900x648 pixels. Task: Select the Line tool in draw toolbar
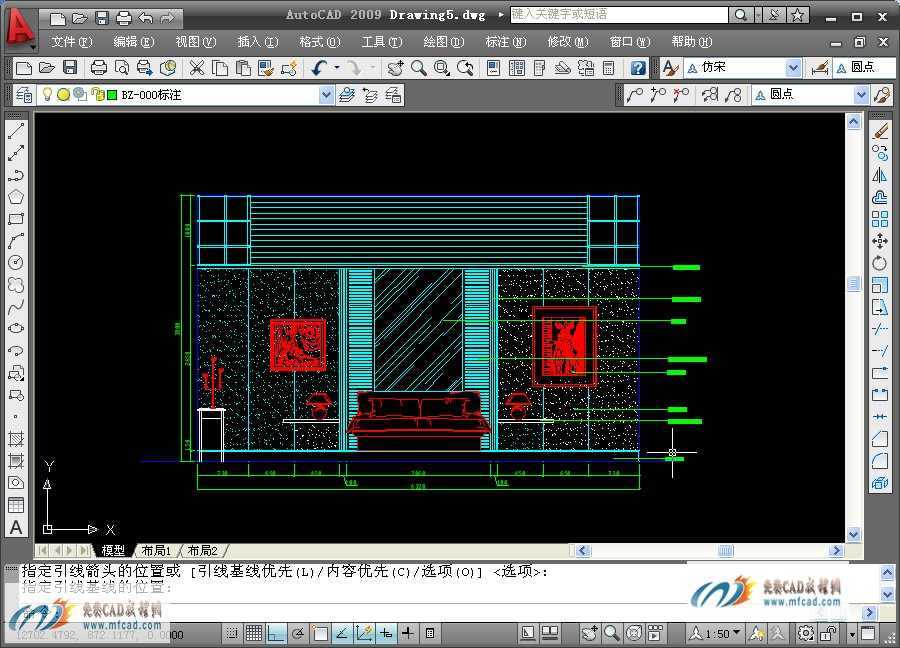pos(16,131)
